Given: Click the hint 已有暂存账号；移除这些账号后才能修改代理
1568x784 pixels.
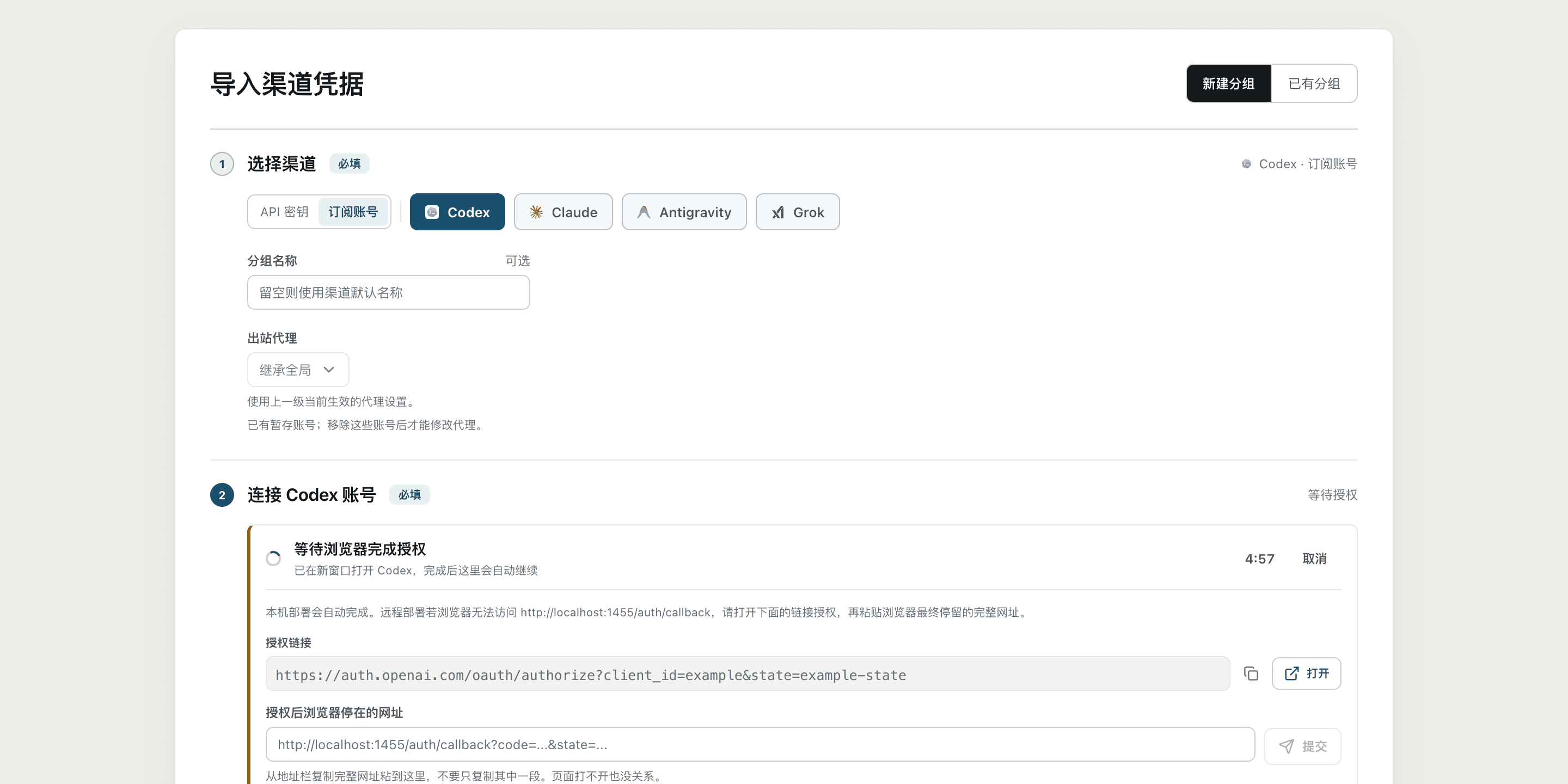Looking at the screenshot, I should [x=367, y=425].
